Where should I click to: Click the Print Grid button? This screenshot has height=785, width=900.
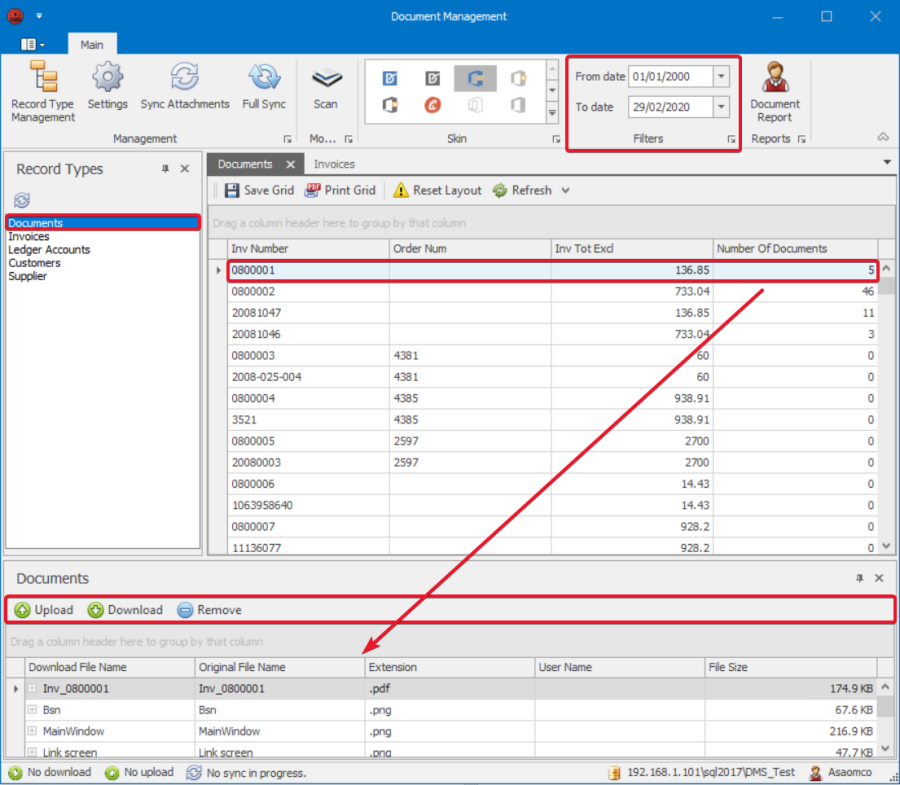coord(340,190)
